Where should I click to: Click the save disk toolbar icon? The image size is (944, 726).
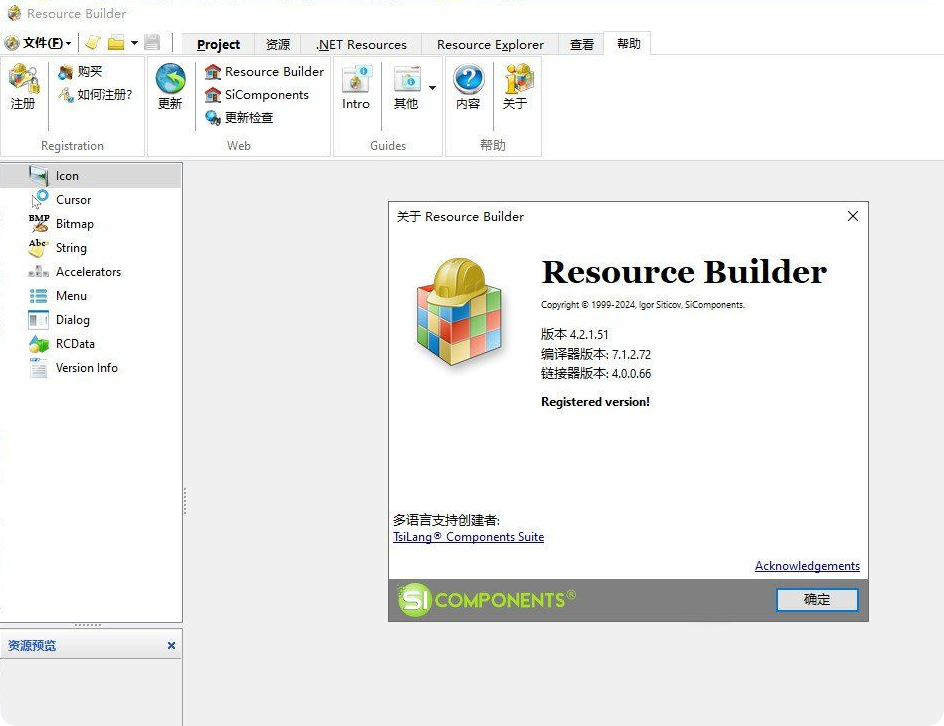(x=152, y=42)
